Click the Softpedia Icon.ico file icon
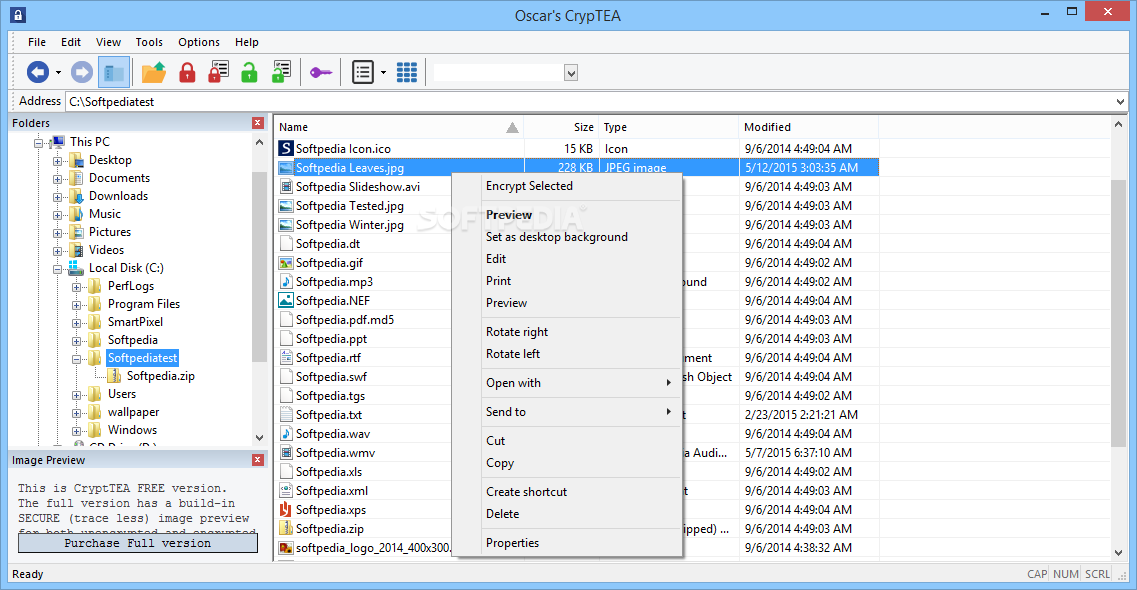The image size is (1137, 590). coord(286,149)
